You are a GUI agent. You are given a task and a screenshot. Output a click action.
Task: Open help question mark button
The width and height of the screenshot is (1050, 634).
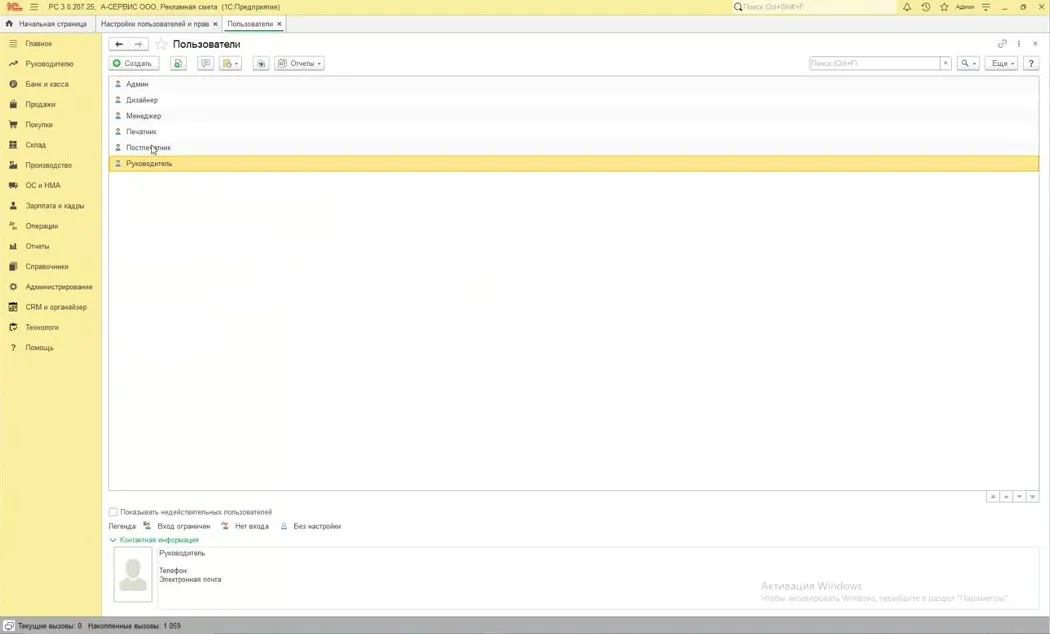point(1031,63)
